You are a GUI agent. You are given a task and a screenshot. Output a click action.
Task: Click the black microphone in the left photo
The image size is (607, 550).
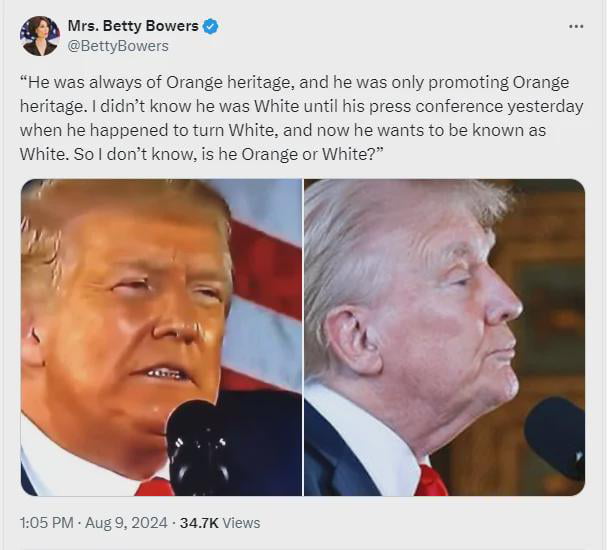click(197, 447)
